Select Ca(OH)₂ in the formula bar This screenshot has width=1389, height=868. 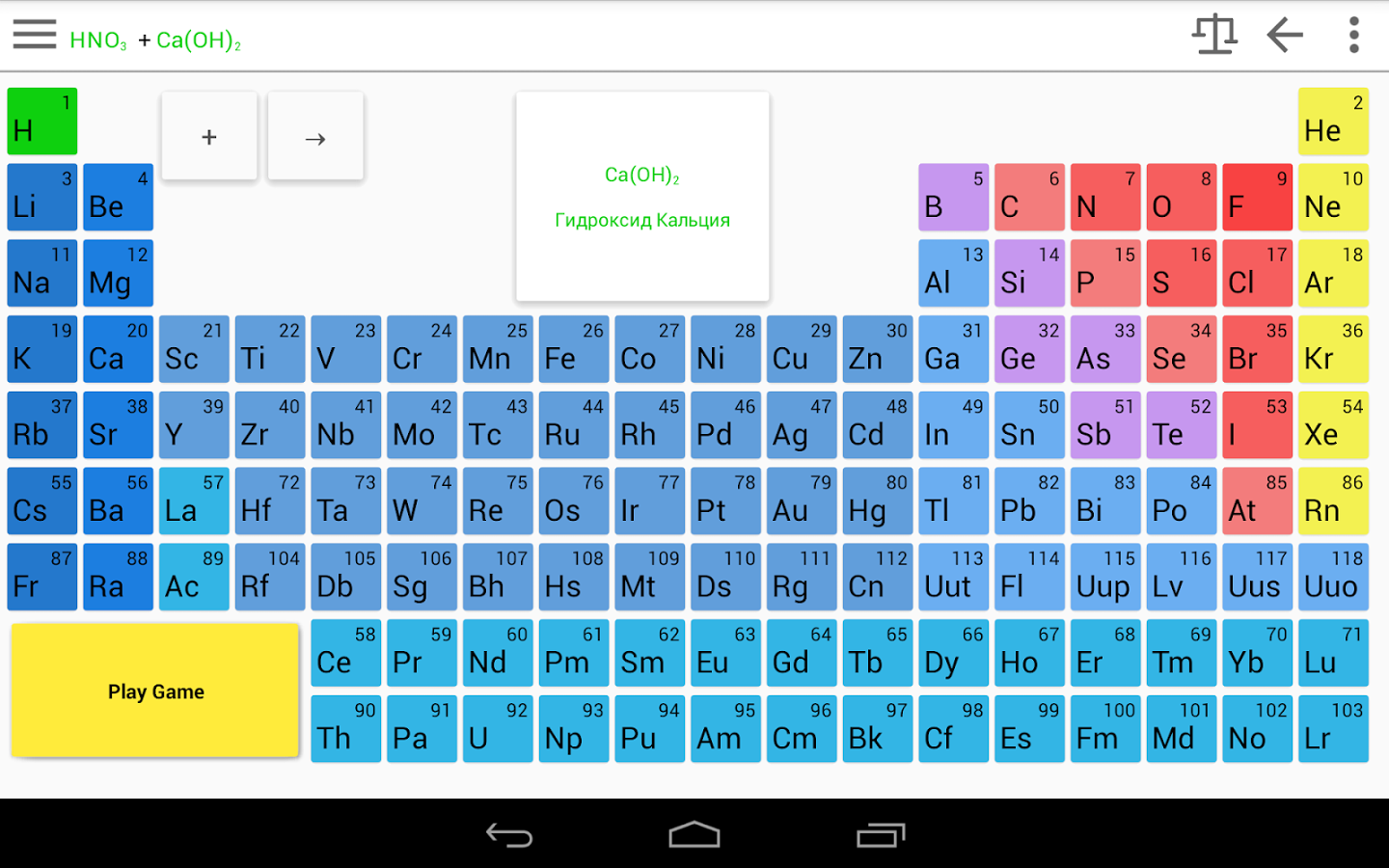click(x=199, y=41)
